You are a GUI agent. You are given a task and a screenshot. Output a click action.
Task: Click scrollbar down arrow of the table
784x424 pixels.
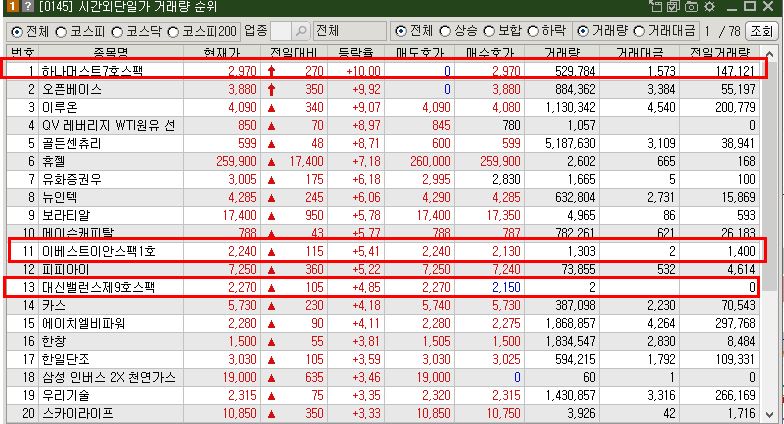769,414
